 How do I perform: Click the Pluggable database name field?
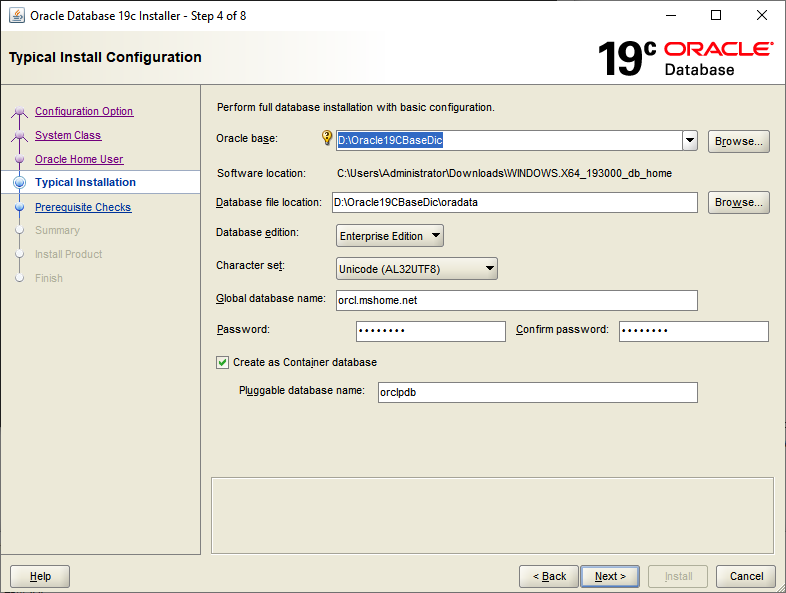(x=538, y=392)
